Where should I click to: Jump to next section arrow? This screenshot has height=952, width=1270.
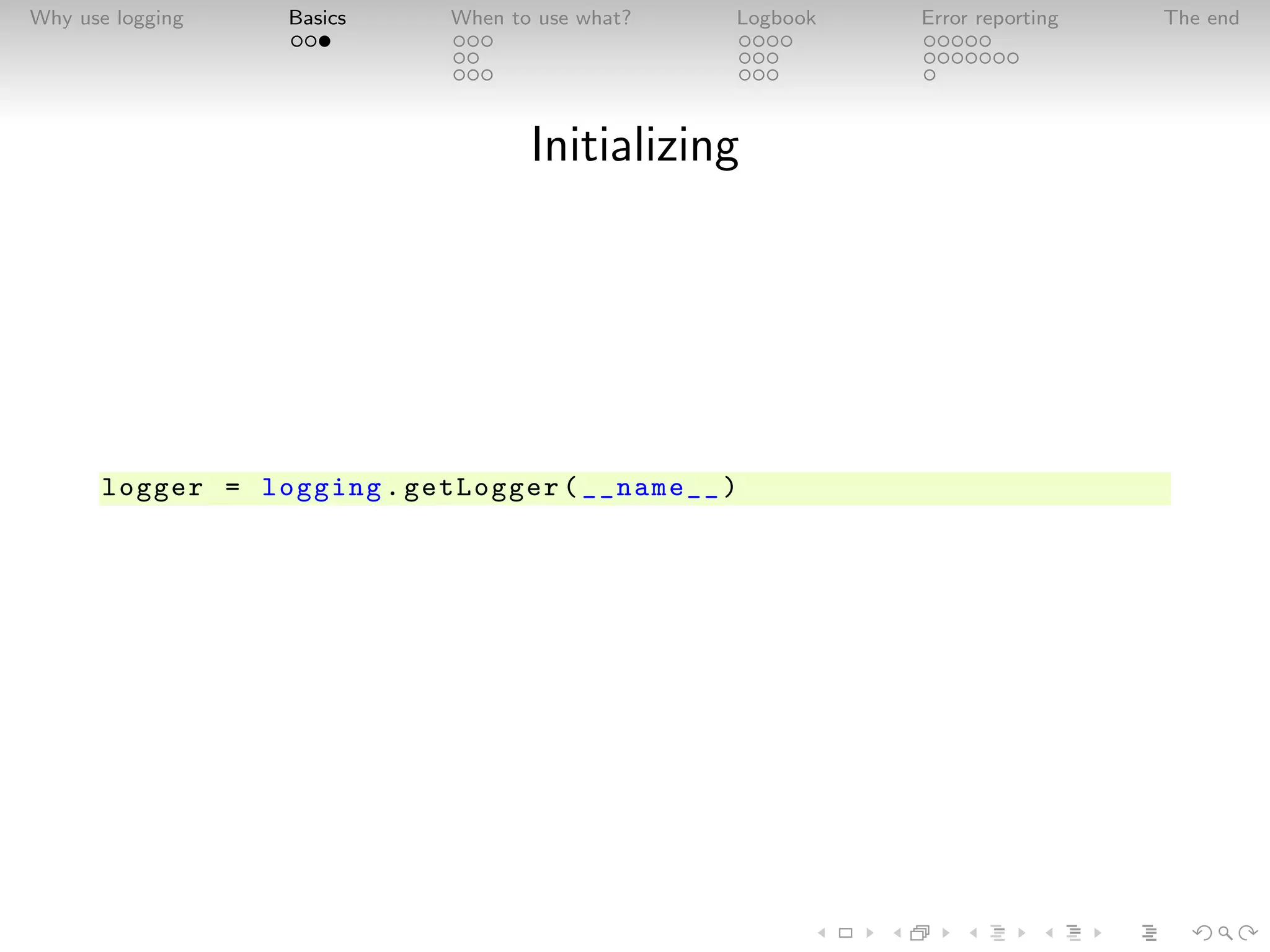pyautogui.click(x=1098, y=933)
